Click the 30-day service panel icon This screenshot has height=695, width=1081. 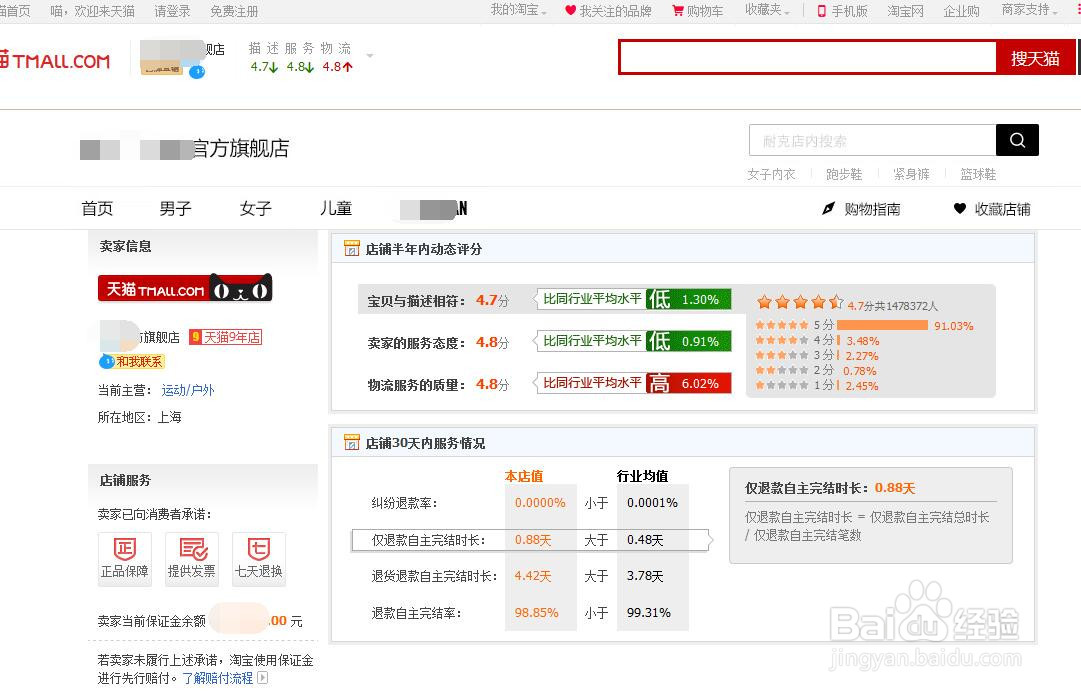(x=352, y=442)
